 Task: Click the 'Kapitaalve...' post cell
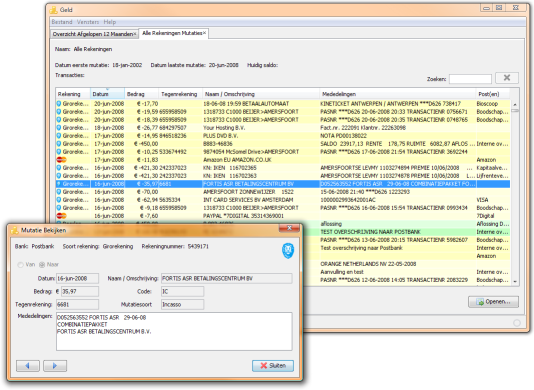click(x=492, y=168)
